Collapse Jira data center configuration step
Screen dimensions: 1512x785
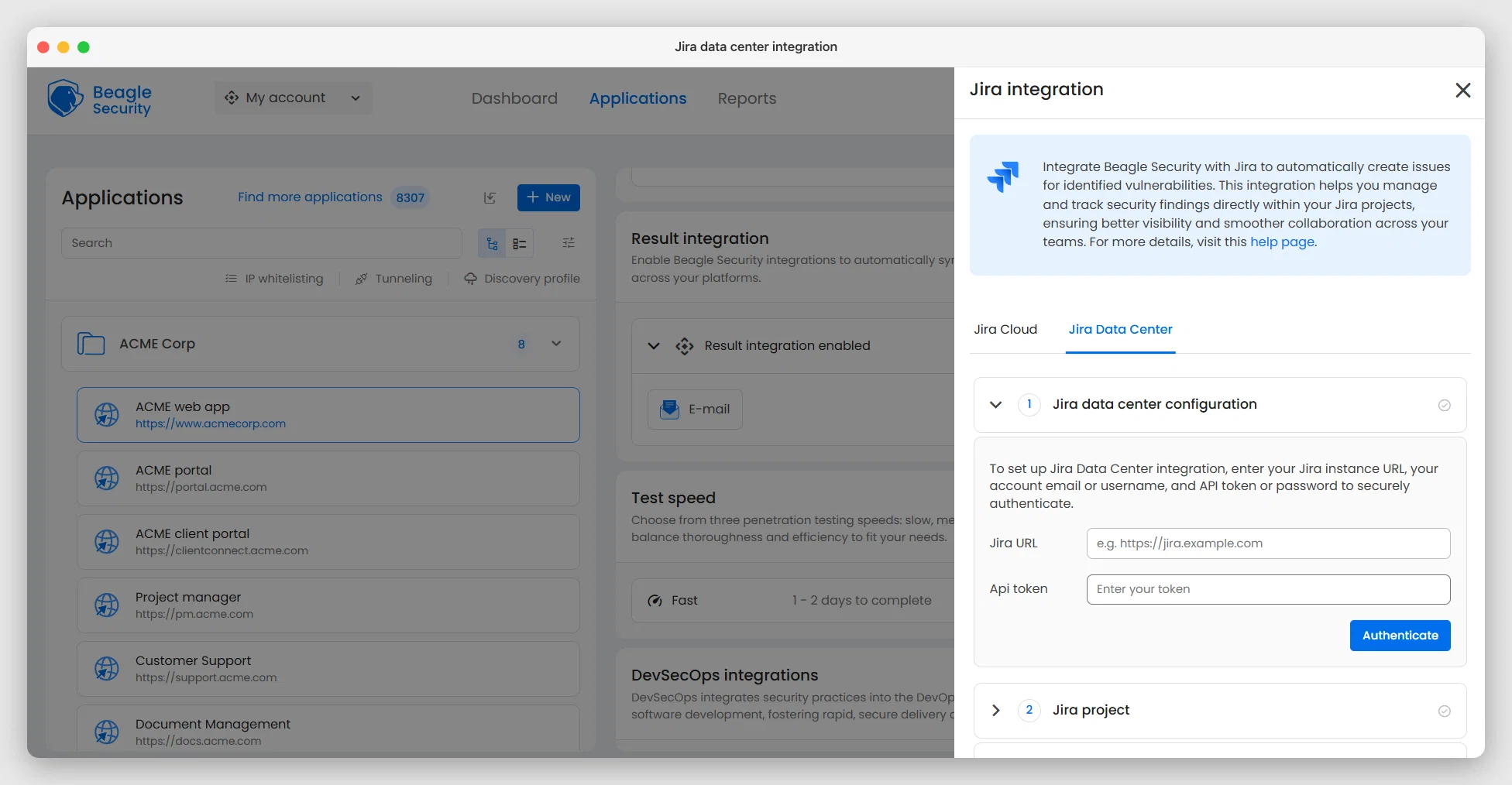tap(996, 405)
